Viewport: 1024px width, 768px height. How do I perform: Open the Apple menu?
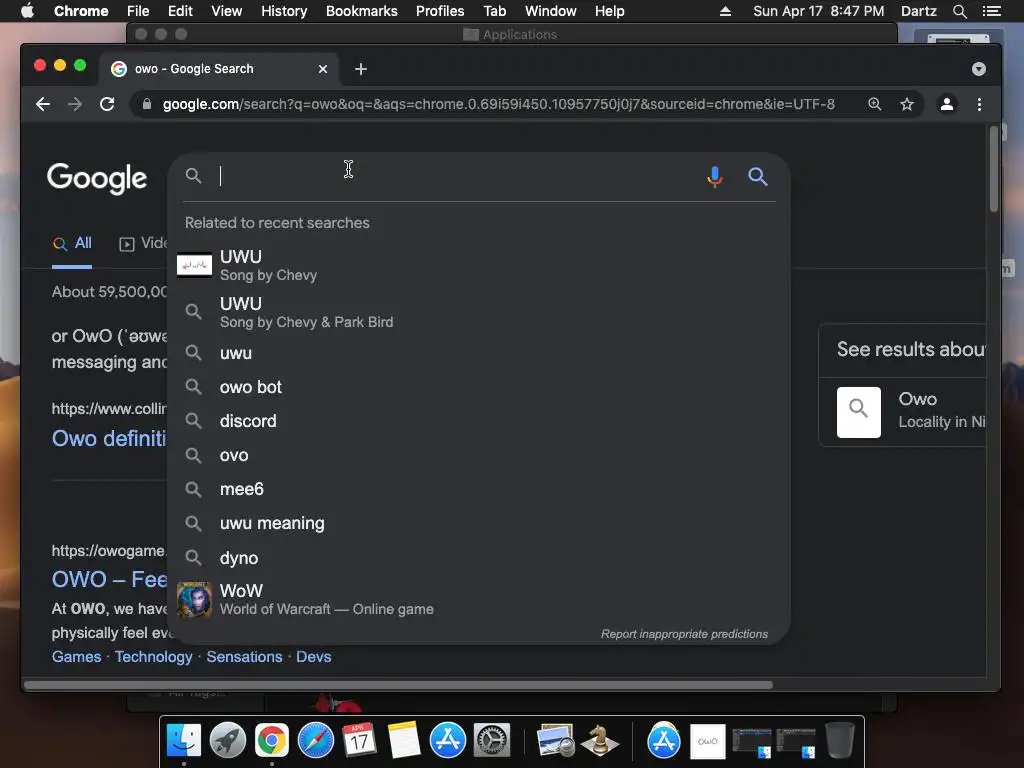click(x=27, y=11)
